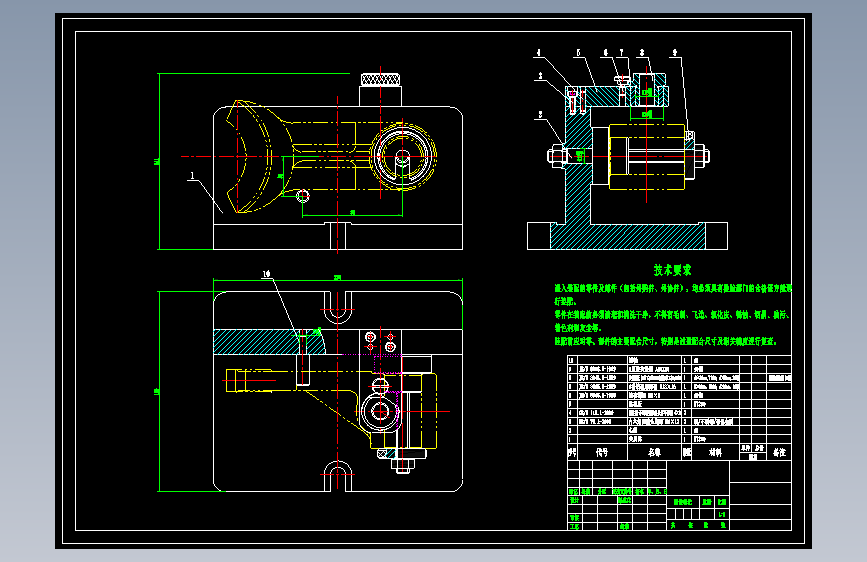Select balloon number 5 above section view
Image resolution: width=867 pixels, height=562 pixels.
(578, 53)
